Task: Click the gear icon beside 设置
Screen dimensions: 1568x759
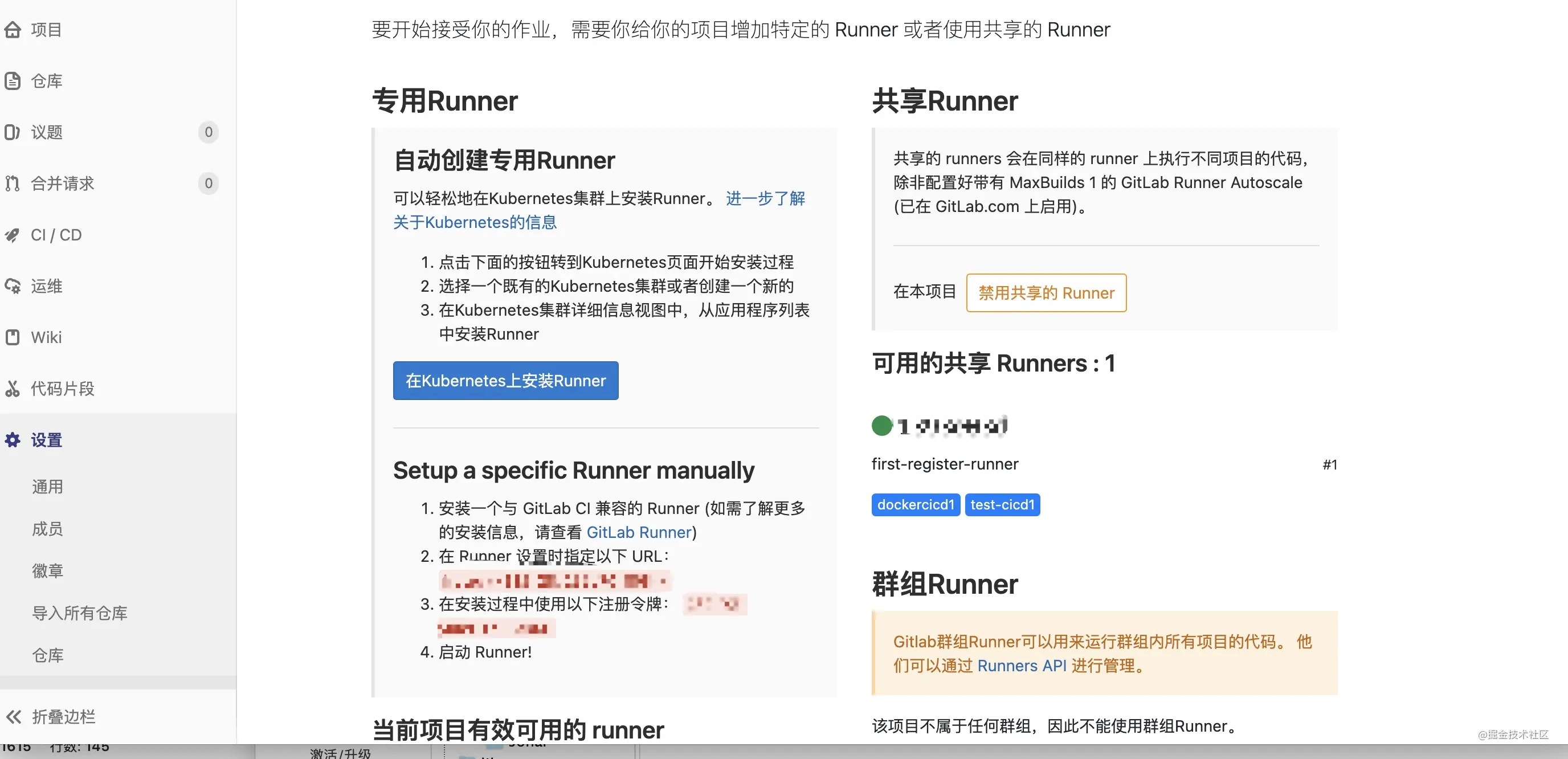Action: point(13,439)
